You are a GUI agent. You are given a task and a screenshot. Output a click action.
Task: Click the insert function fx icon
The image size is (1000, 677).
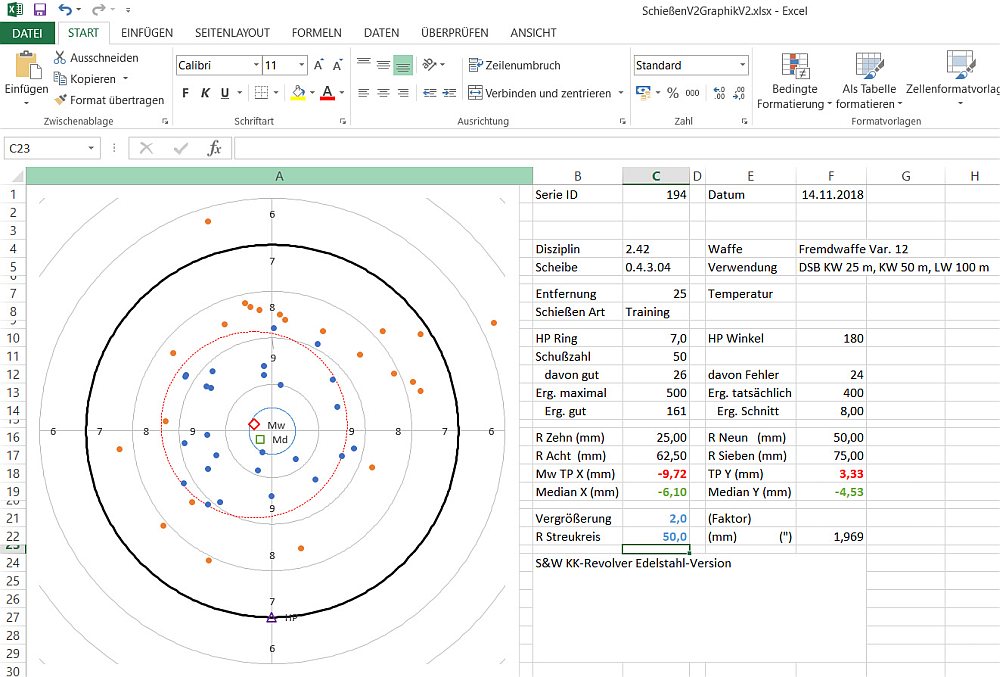pyautogui.click(x=213, y=148)
